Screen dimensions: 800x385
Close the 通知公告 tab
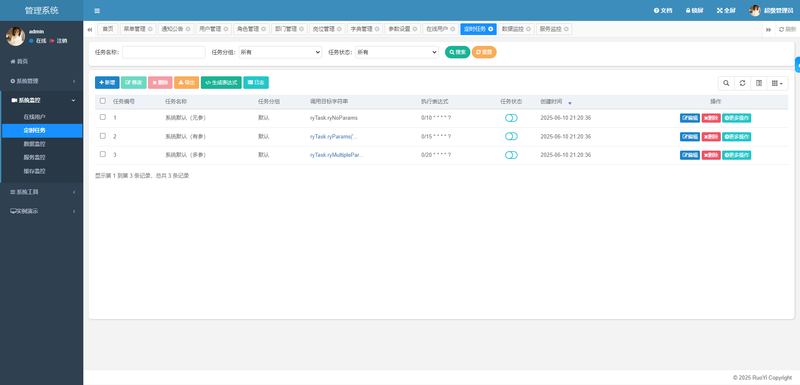click(188, 29)
